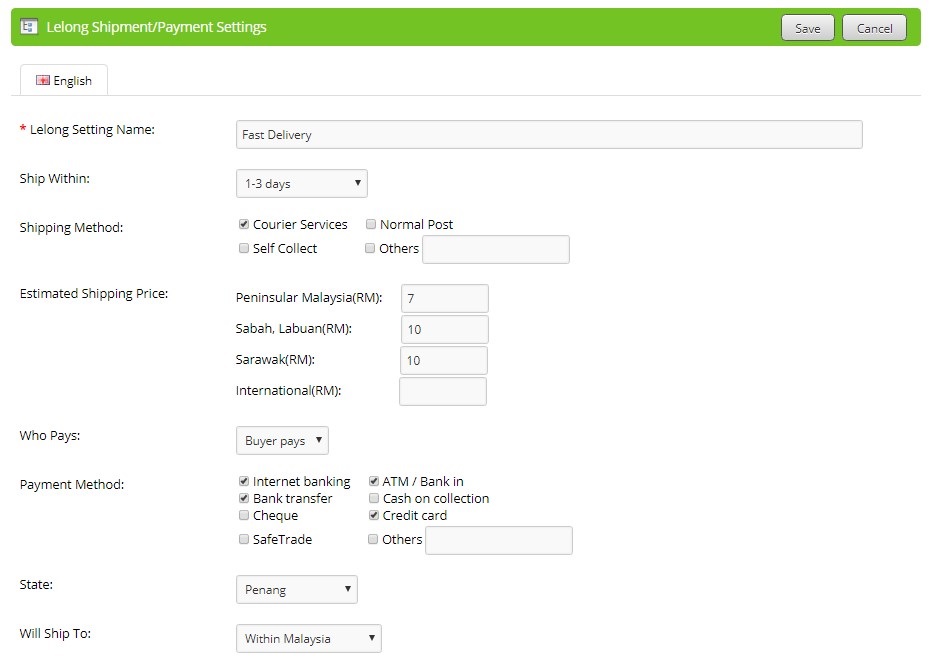The width and height of the screenshot is (929, 659).
Task: Open the Who Pays dropdown
Action: (x=282, y=440)
